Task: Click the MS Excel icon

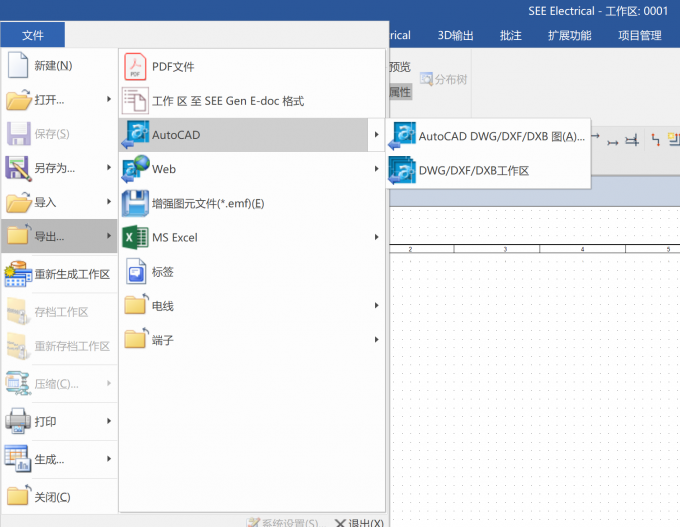Action: [x=135, y=237]
